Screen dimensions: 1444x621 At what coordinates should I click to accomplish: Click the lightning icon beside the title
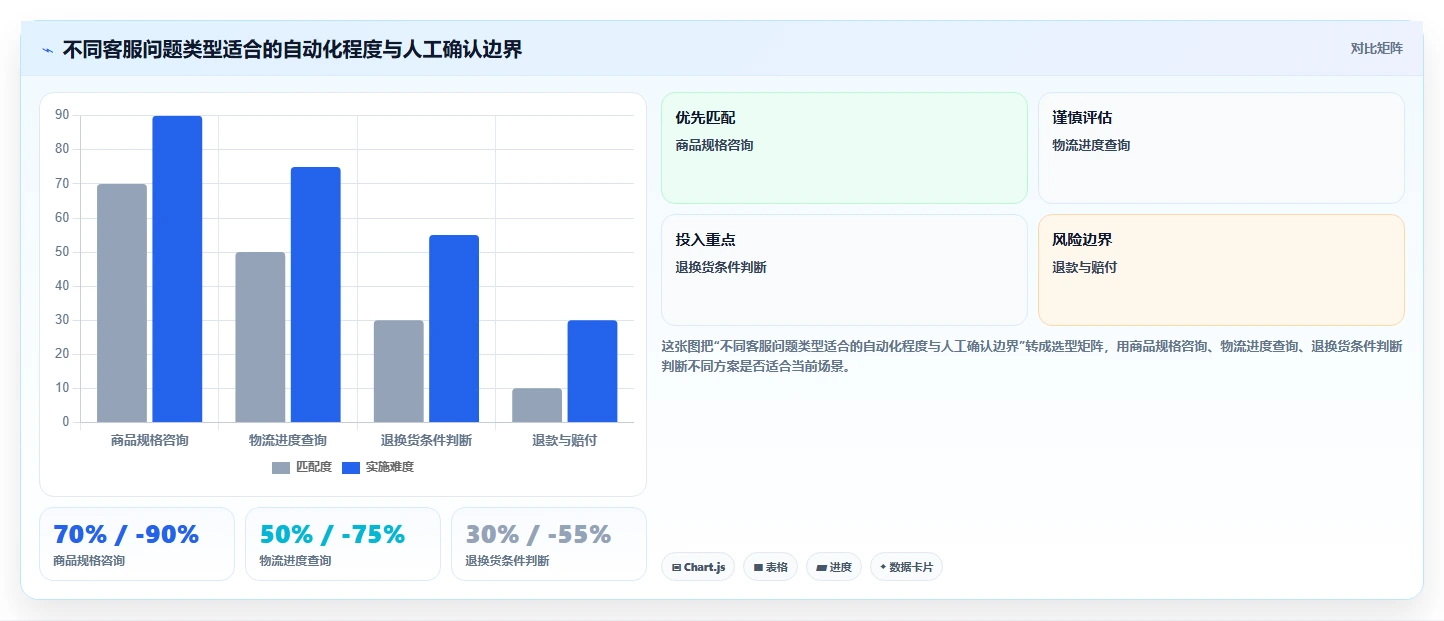(47, 50)
